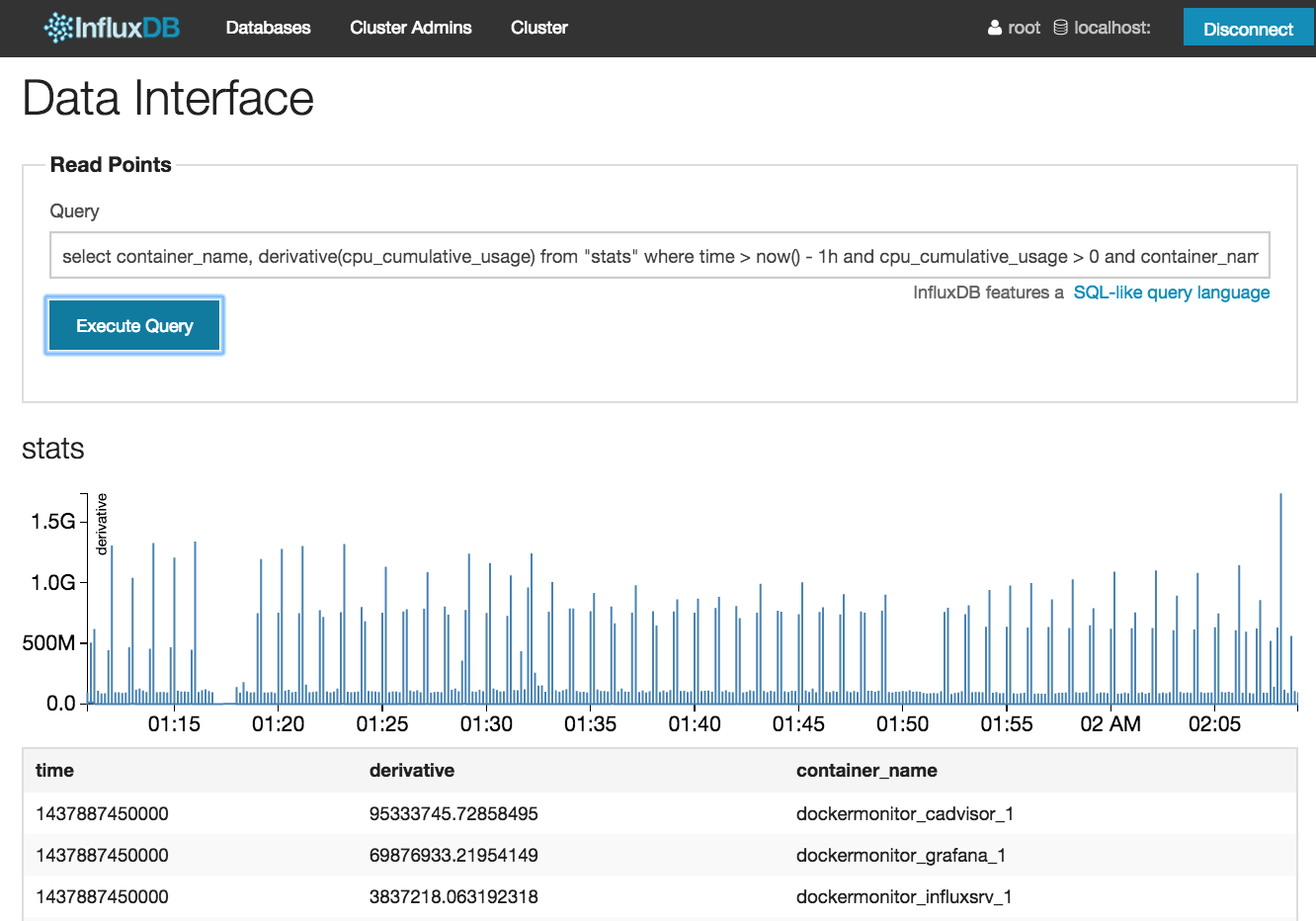Click the time value in the influxsrv row
The width and height of the screenshot is (1316, 921).
pyautogui.click(x=102, y=897)
